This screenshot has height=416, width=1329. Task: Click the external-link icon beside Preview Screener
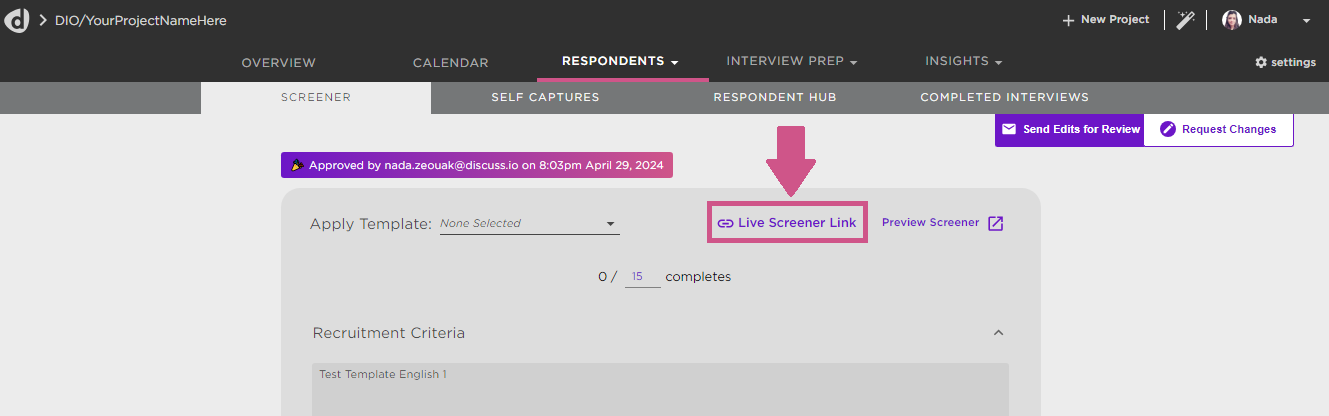(x=995, y=223)
